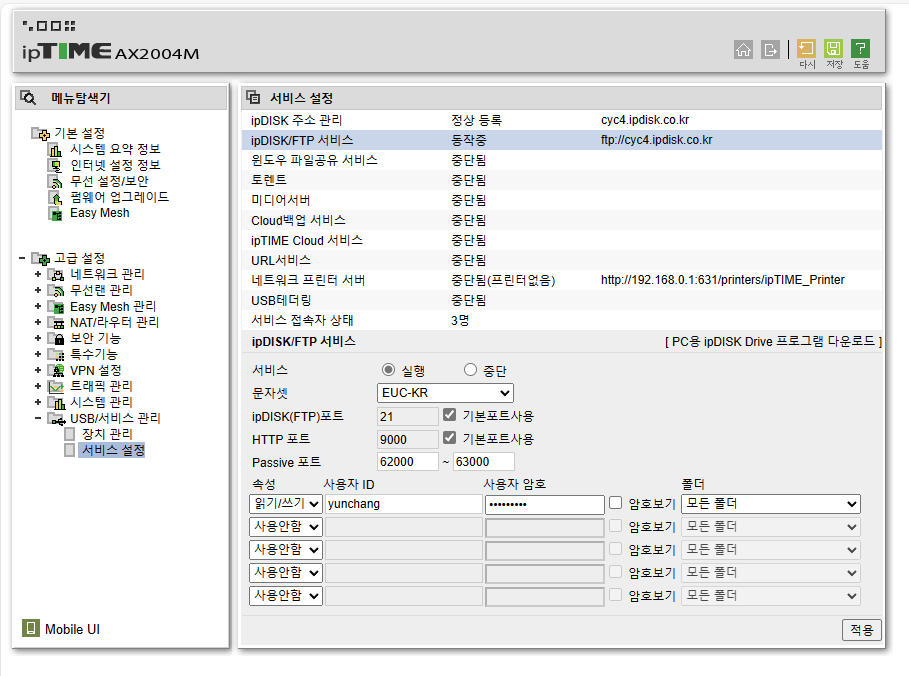This screenshot has width=909, height=676.
Task: Click the 사용자 암호 password field
Action: (x=544, y=504)
